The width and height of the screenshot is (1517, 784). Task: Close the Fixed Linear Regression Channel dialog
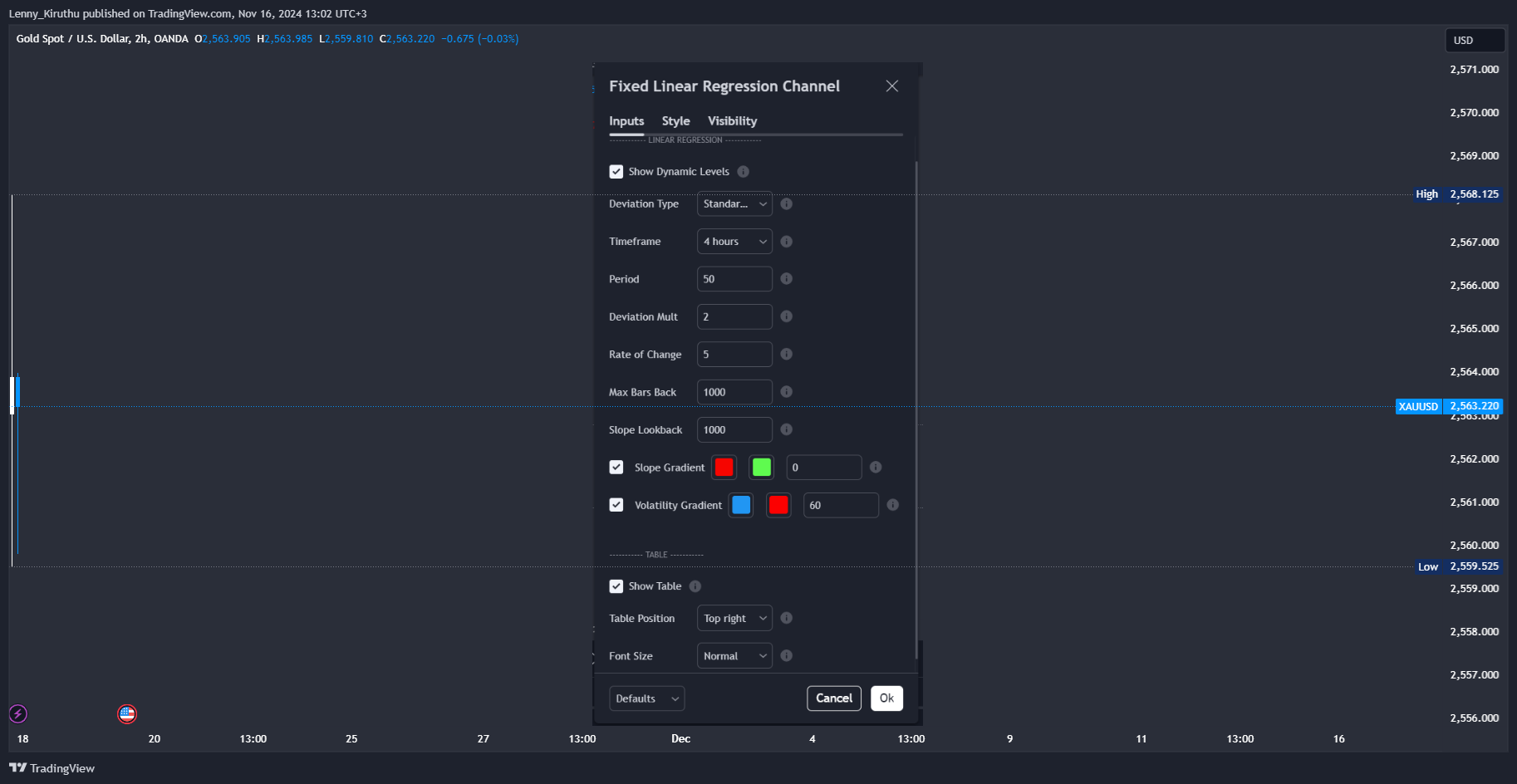click(x=892, y=86)
